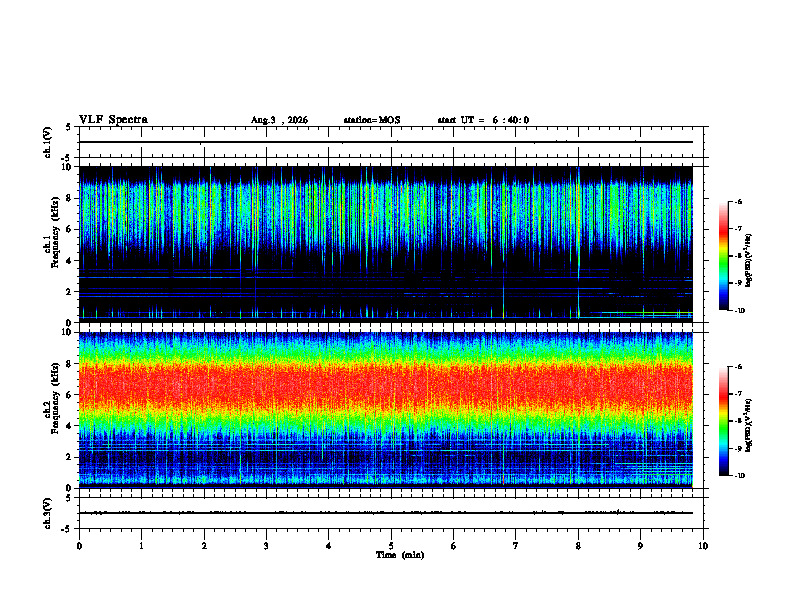792x612 pixels.
Task: Click the ch.3(V) axis label
Action: point(47,513)
